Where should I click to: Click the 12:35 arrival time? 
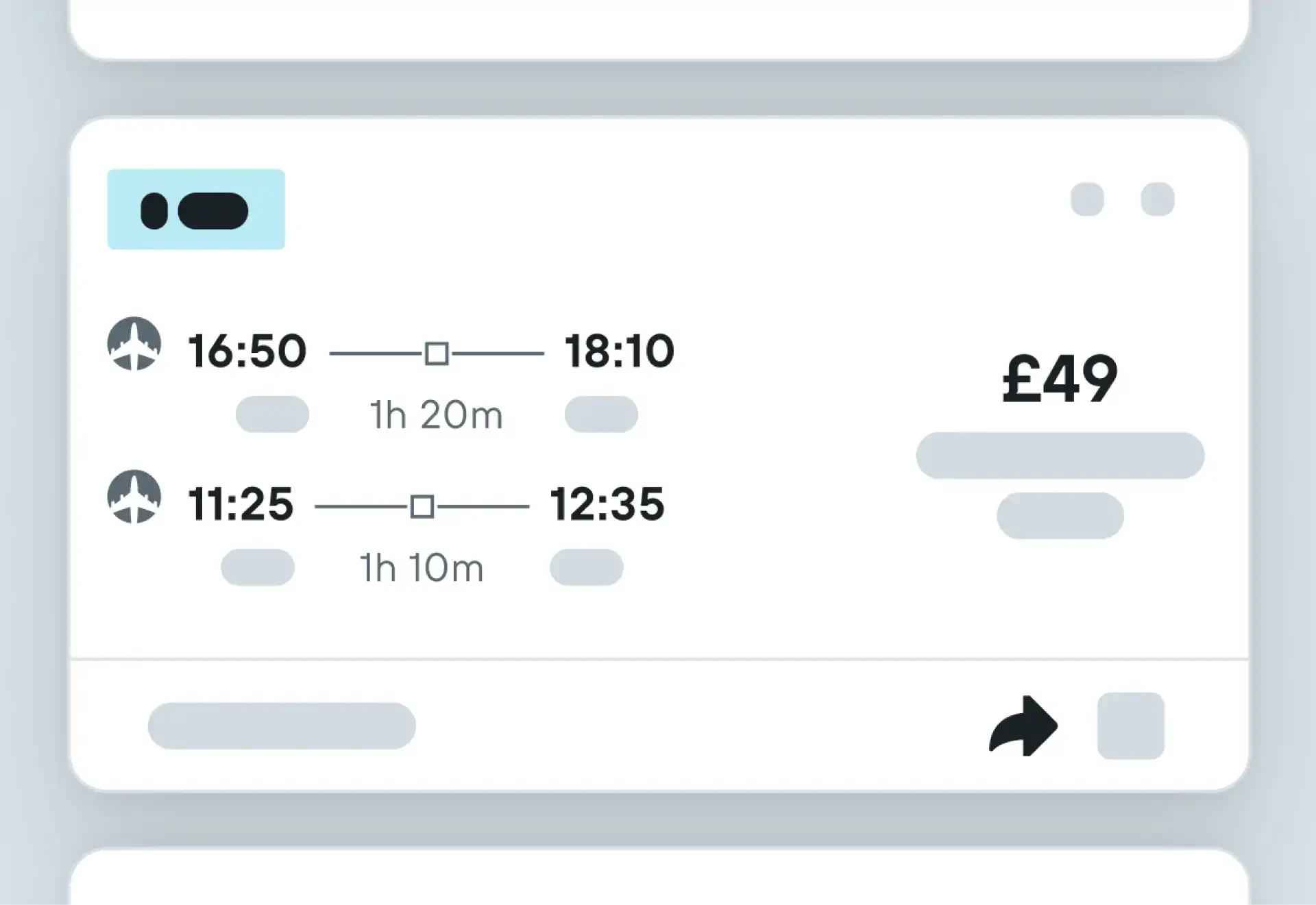(x=607, y=504)
